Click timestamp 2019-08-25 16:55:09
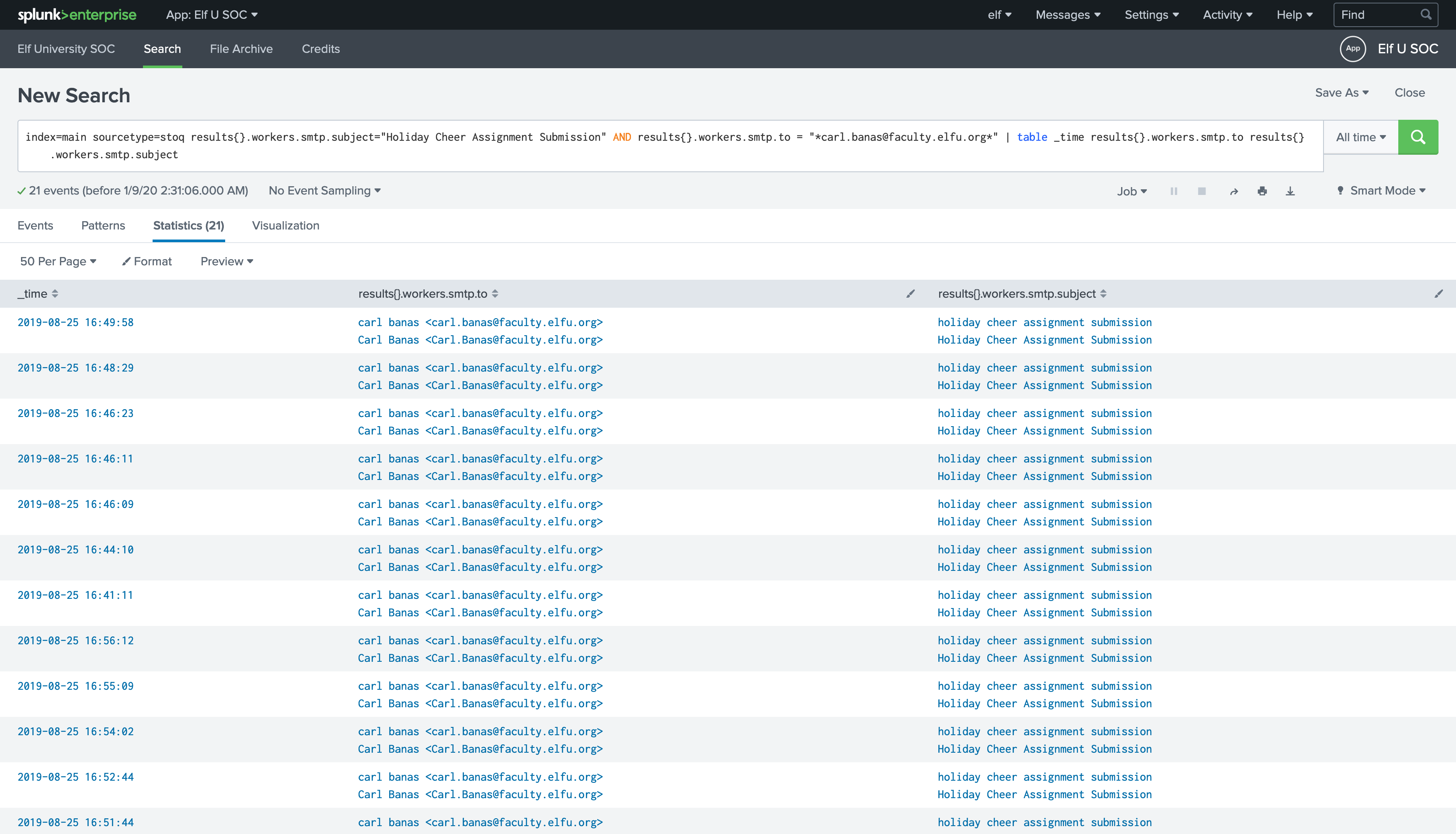Screen dimensions: 1456x834 click(76, 686)
